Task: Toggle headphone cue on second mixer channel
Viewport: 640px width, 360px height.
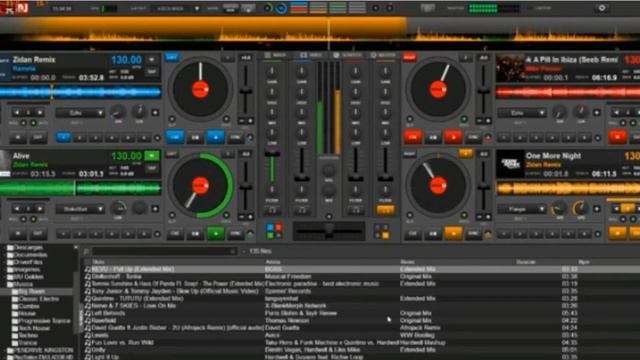Action: (302, 211)
